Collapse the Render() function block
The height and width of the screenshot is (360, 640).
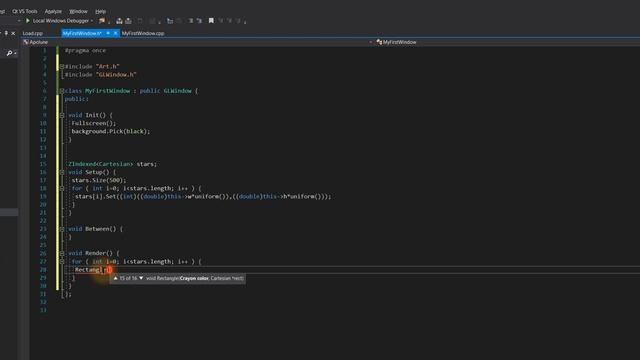(x=62, y=253)
